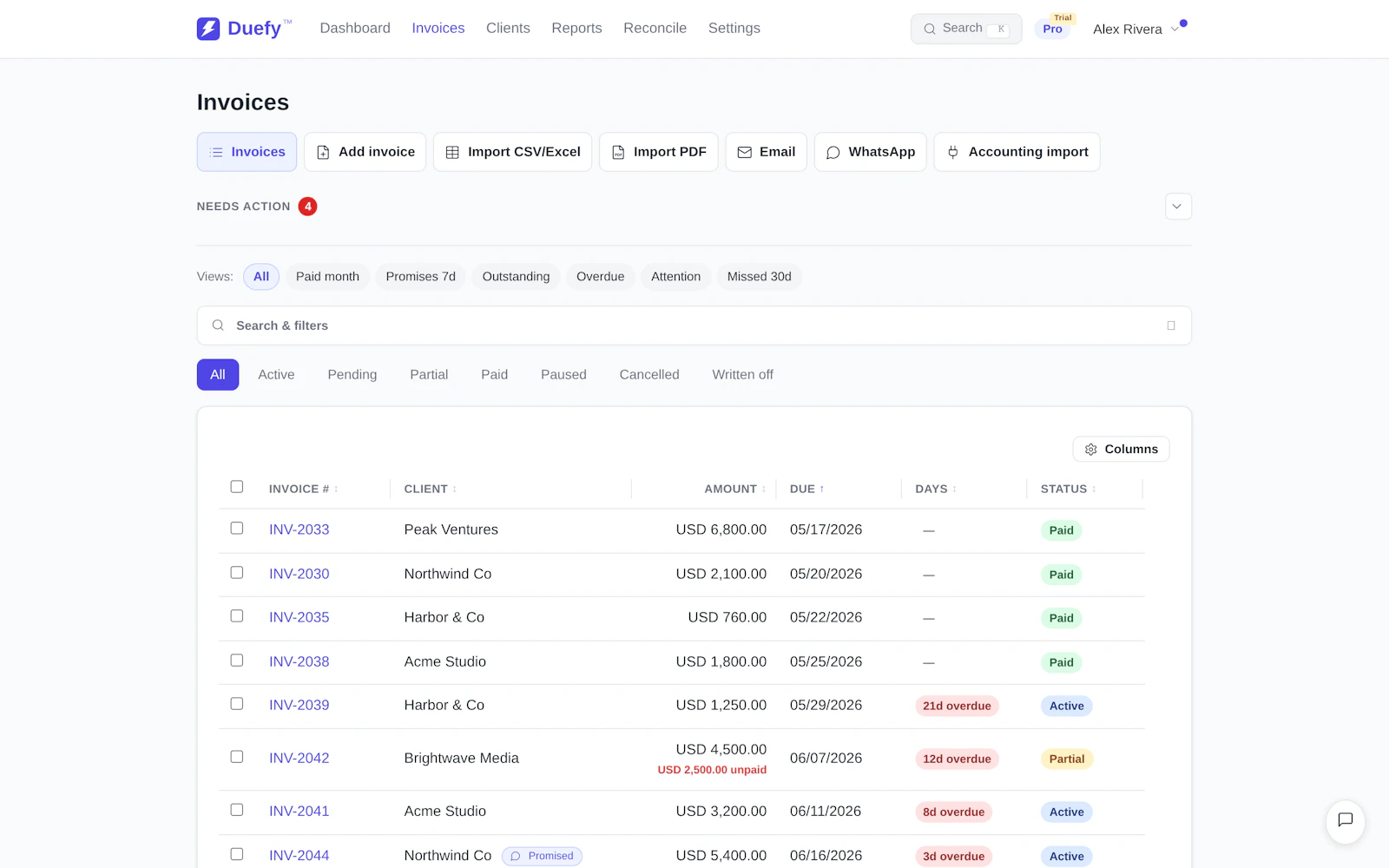1389x868 pixels.
Task: Click the Duefy lightning logo icon
Action: click(208, 29)
